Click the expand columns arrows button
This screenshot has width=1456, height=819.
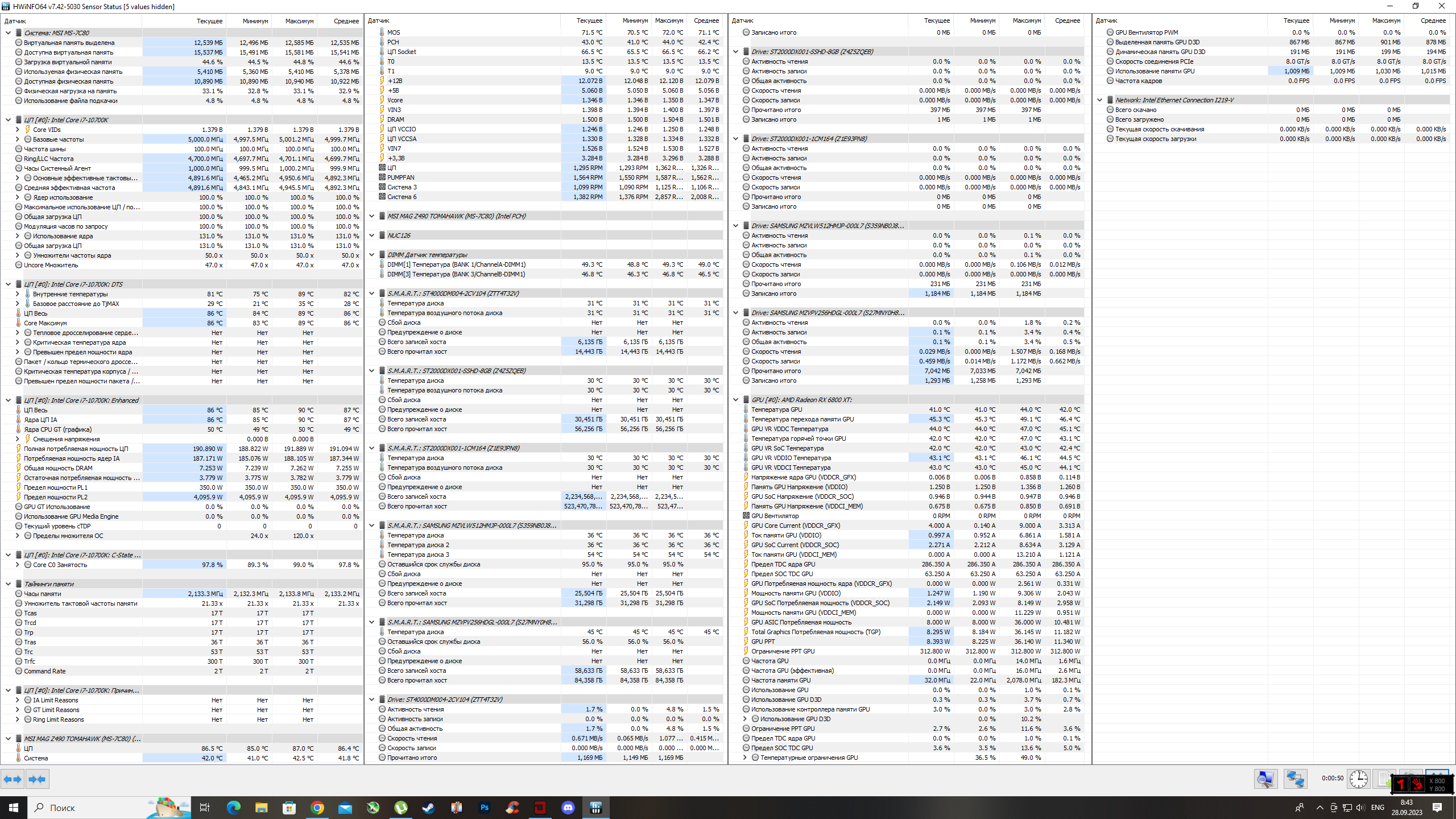click(x=13, y=779)
